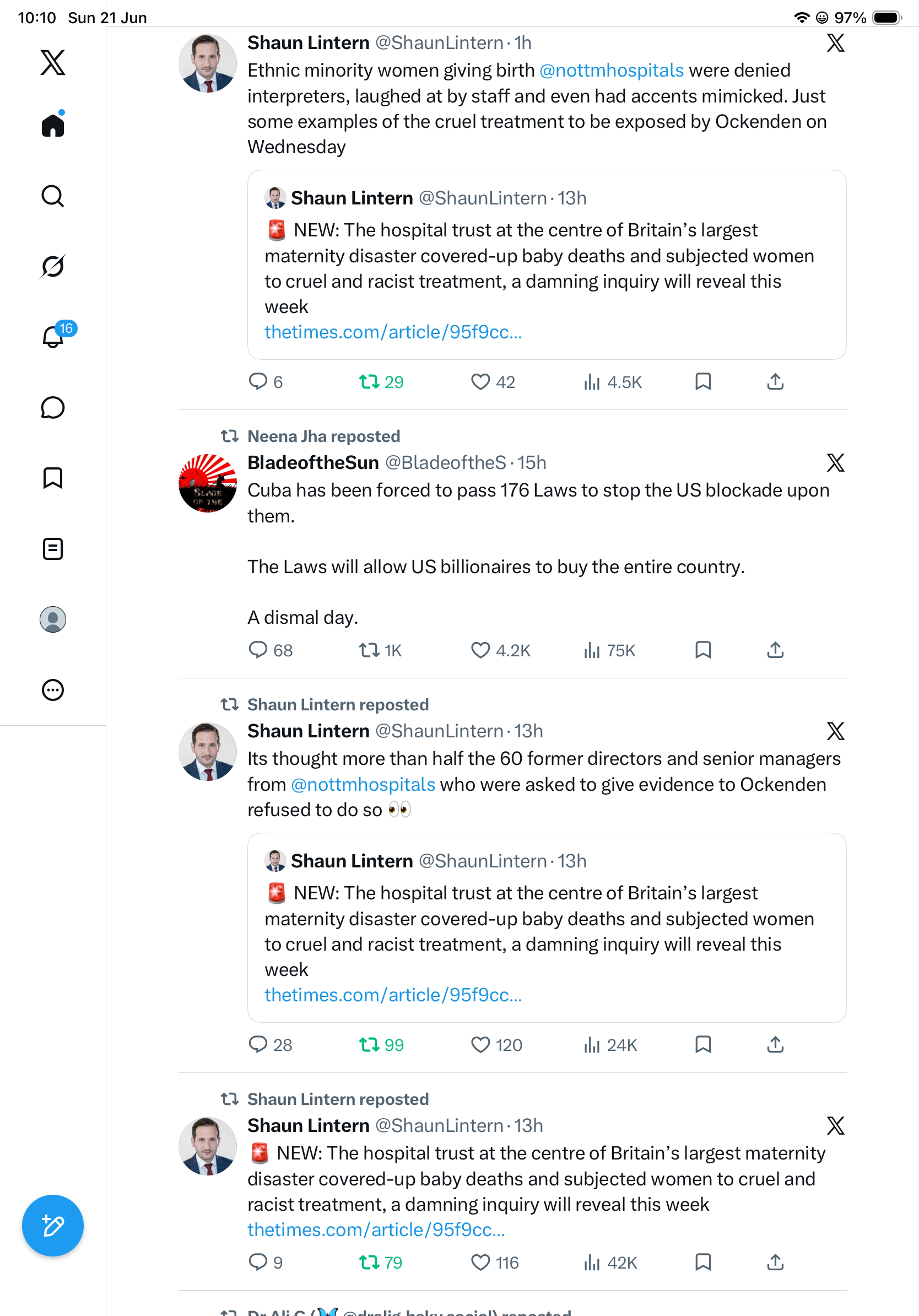Open the Home feed icon in sidebar

(53, 125)
